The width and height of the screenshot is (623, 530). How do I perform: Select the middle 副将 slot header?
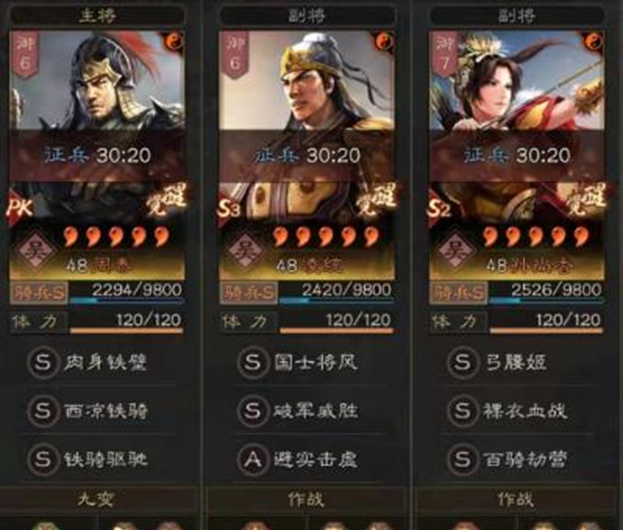pyautogui.click(x=307, y=15)
